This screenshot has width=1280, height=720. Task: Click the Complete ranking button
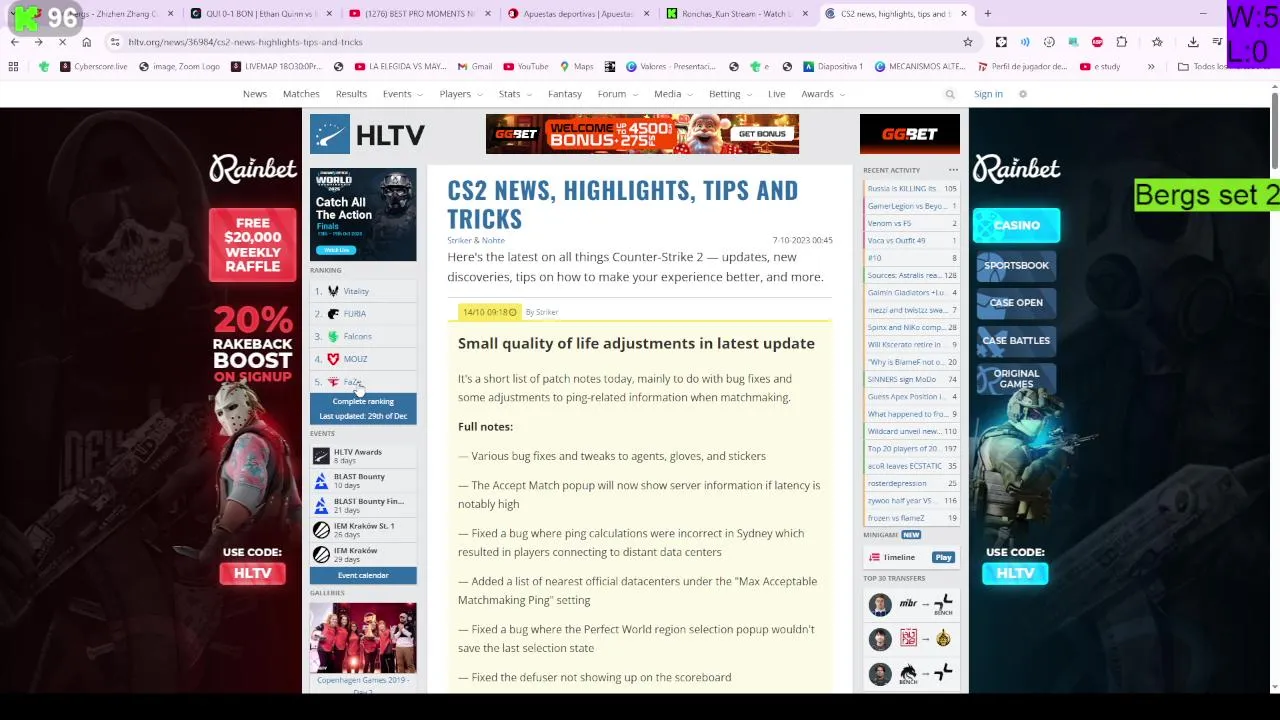363,401
